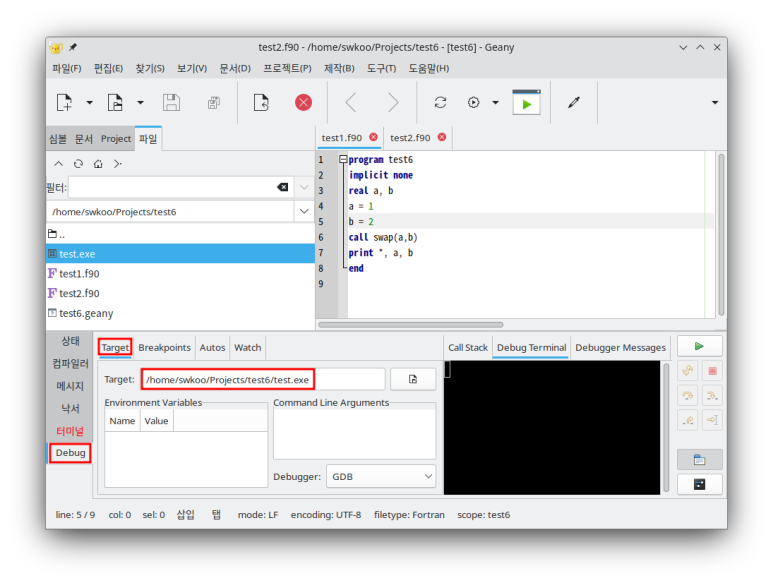The width and height of the screenshot is (773, 583).
Task: Expand the toolbar overflow arrow
Action: point(715,103)
